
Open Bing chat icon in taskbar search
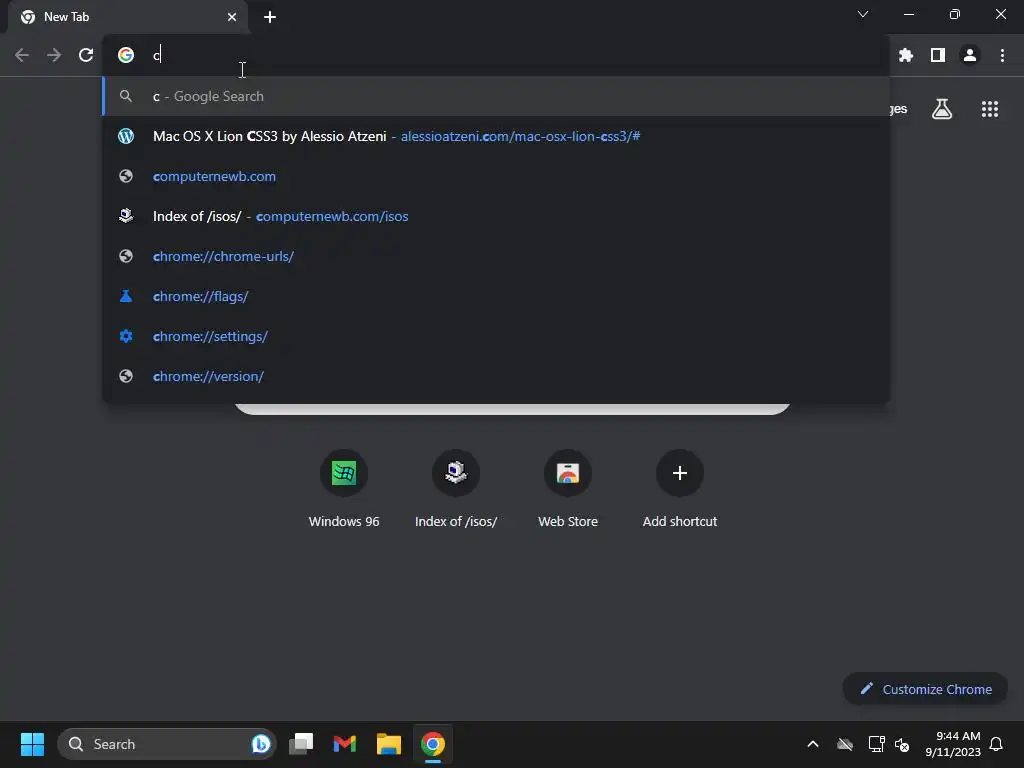click(x=261, y=744)
